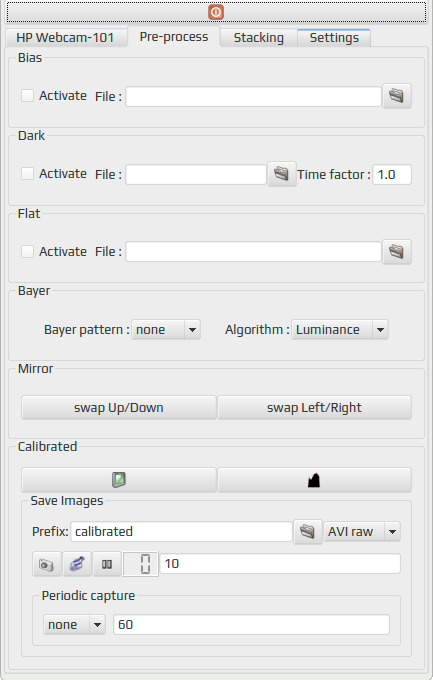The height and width of the screenshot is (680, 433).
Task: Choose save folder next to Prefix field
Action: 308,531
